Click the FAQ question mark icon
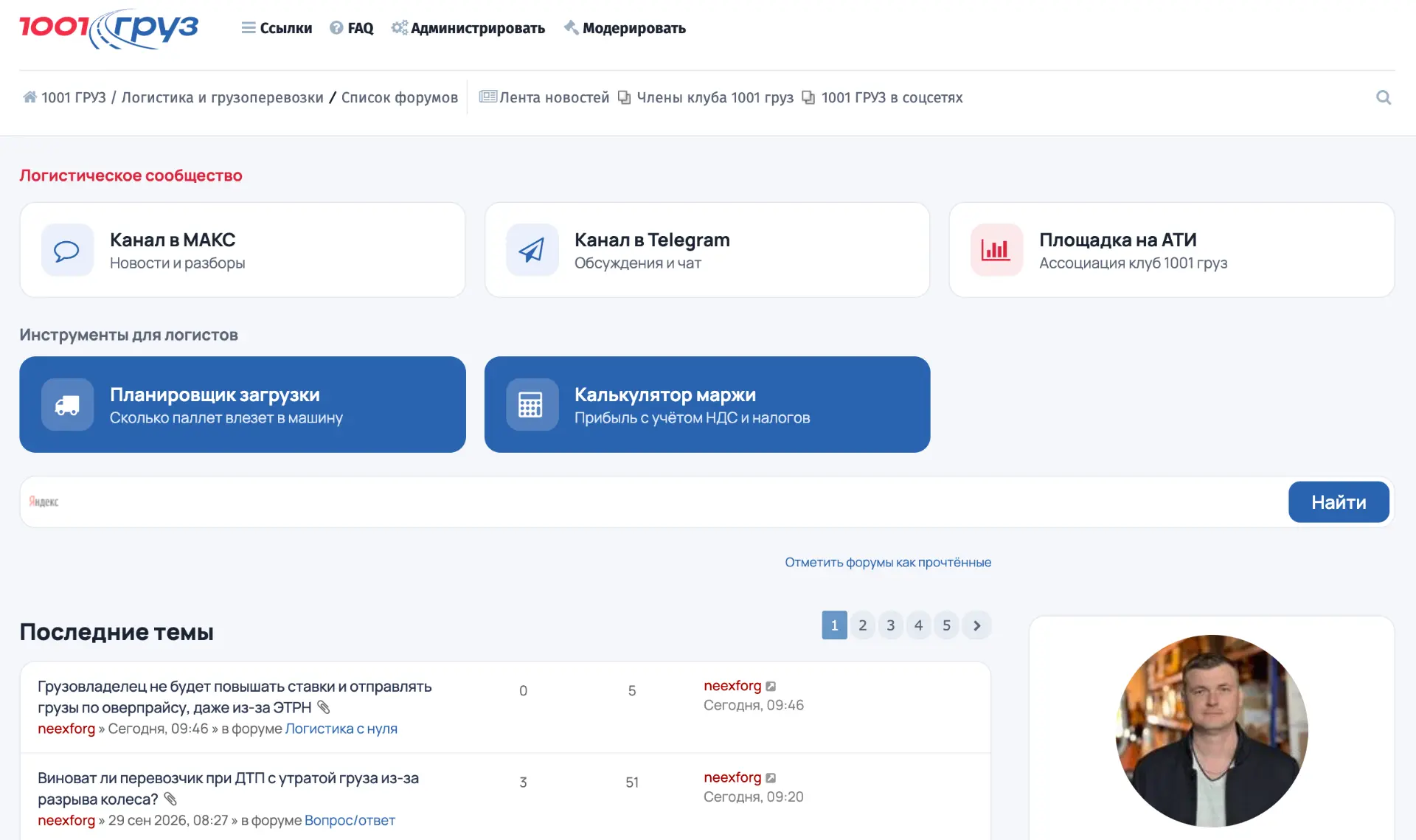Image resolution: width=1416 pixels, height=840 pixels. (336, 28)
